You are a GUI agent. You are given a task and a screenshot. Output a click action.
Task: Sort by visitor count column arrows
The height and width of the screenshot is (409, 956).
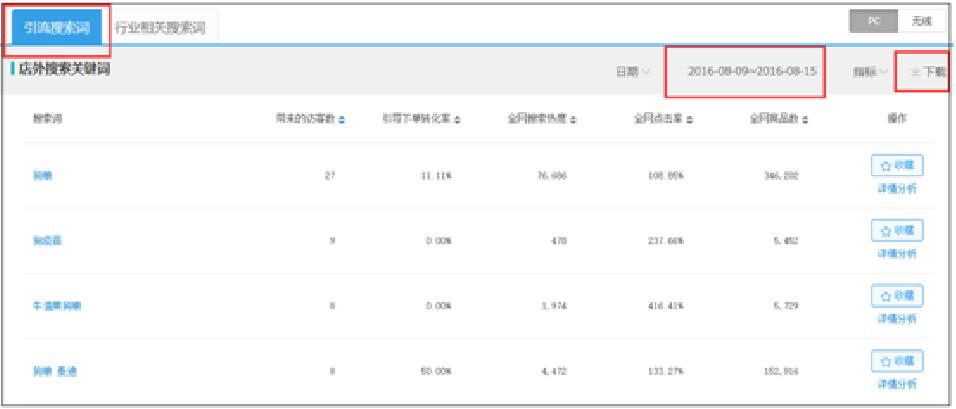(x=341, y=119)
